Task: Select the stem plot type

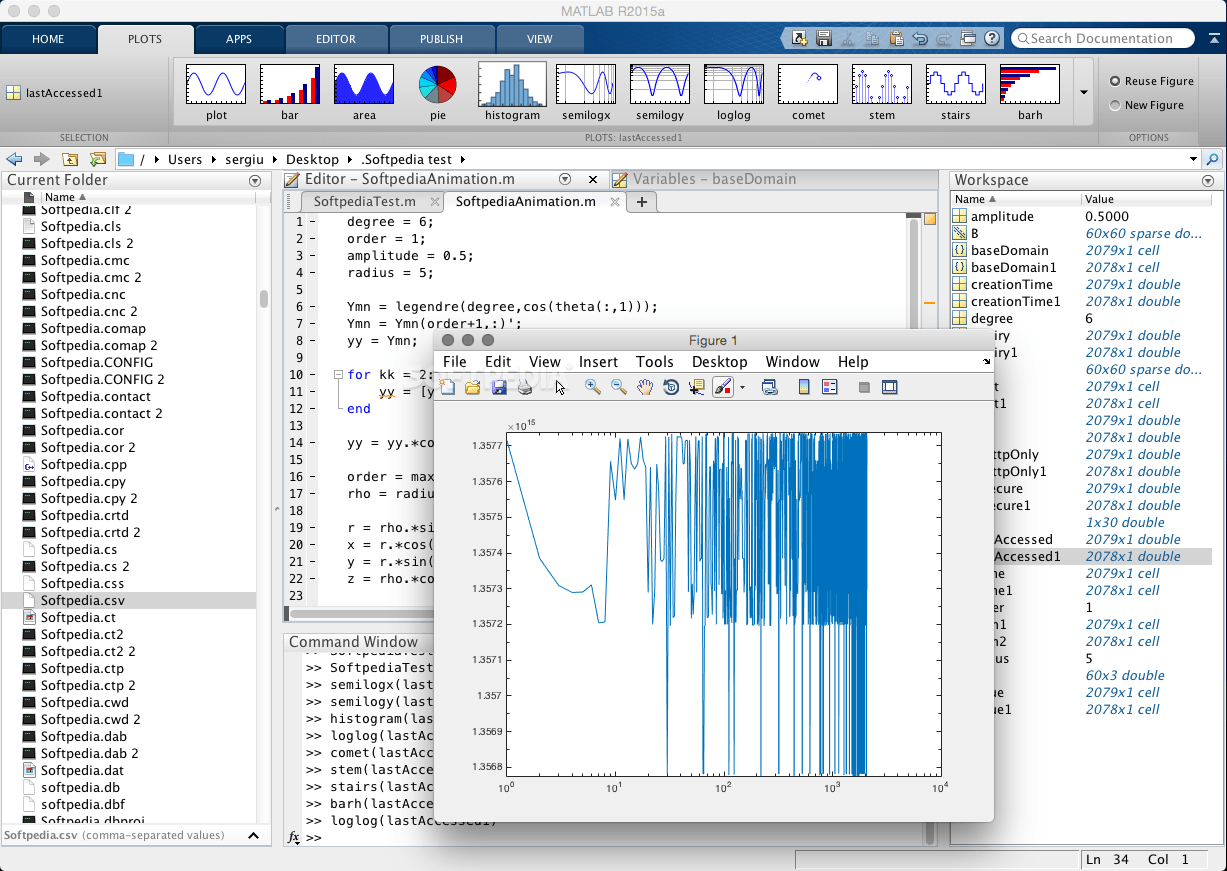Action: (x=882, y=92)
